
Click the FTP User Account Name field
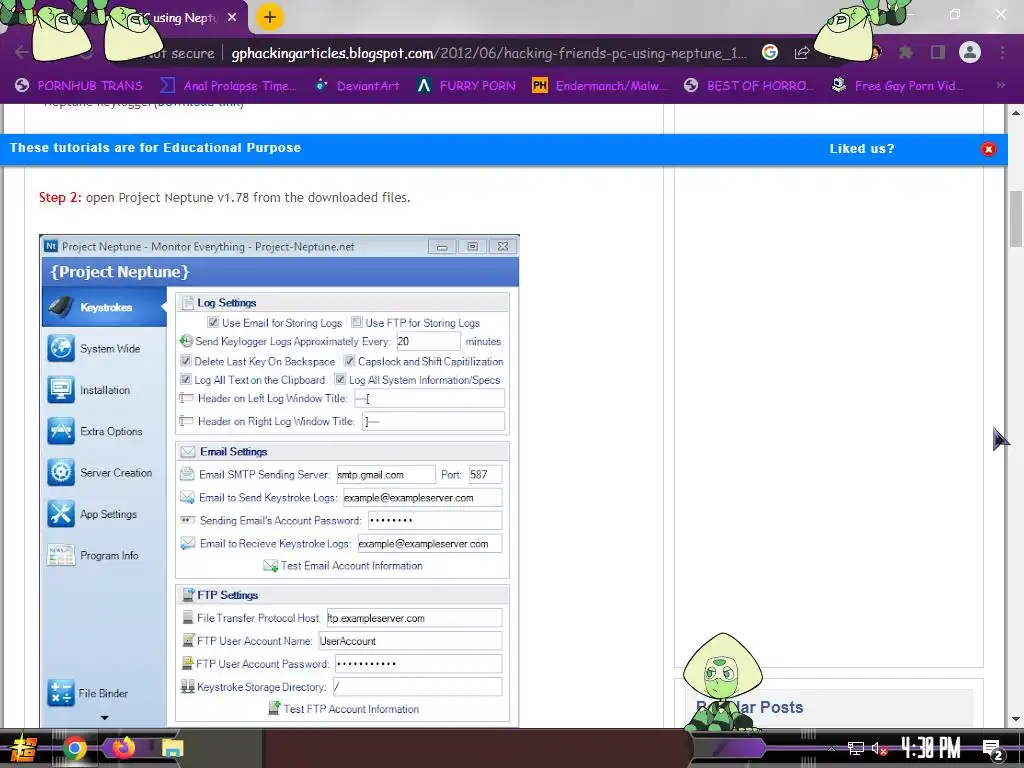click(x=410, y=641)
